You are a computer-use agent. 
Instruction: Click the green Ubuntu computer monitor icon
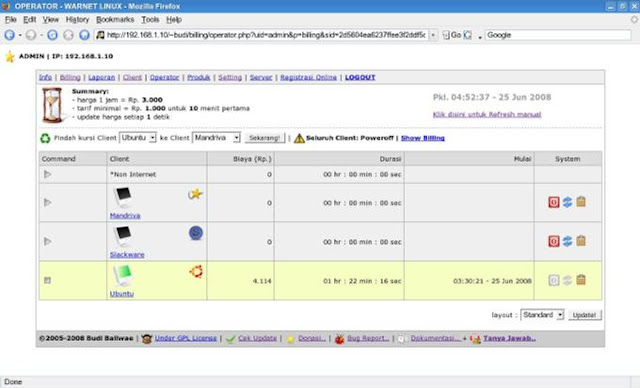pyautogui.click(x=123, y=275)
